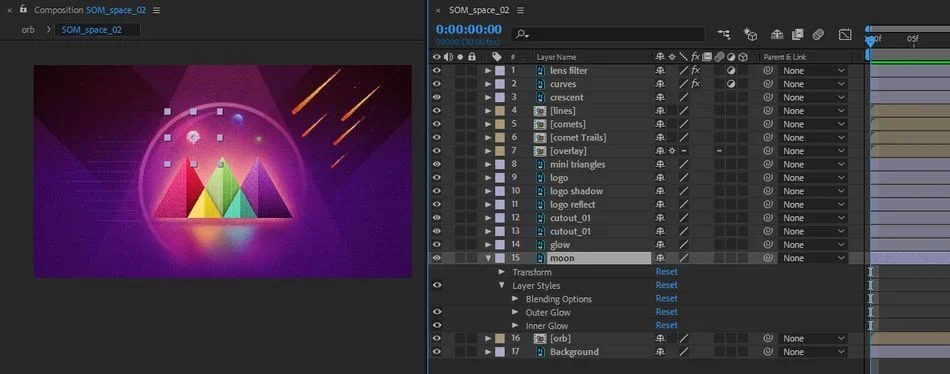Click the lines precomp layer icon

540,111
